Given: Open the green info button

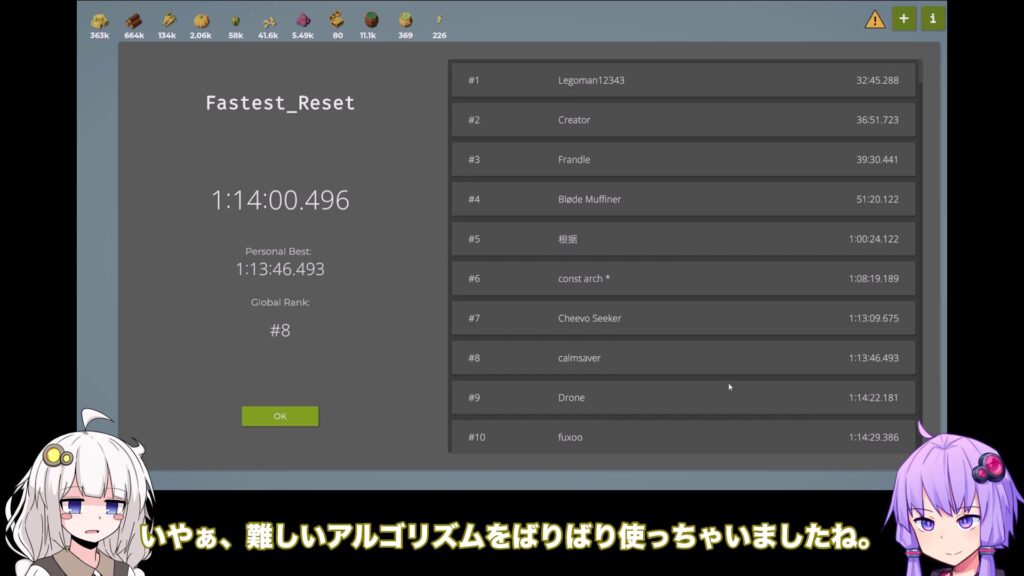Looking at the screenshot, I should click(933, 19).
